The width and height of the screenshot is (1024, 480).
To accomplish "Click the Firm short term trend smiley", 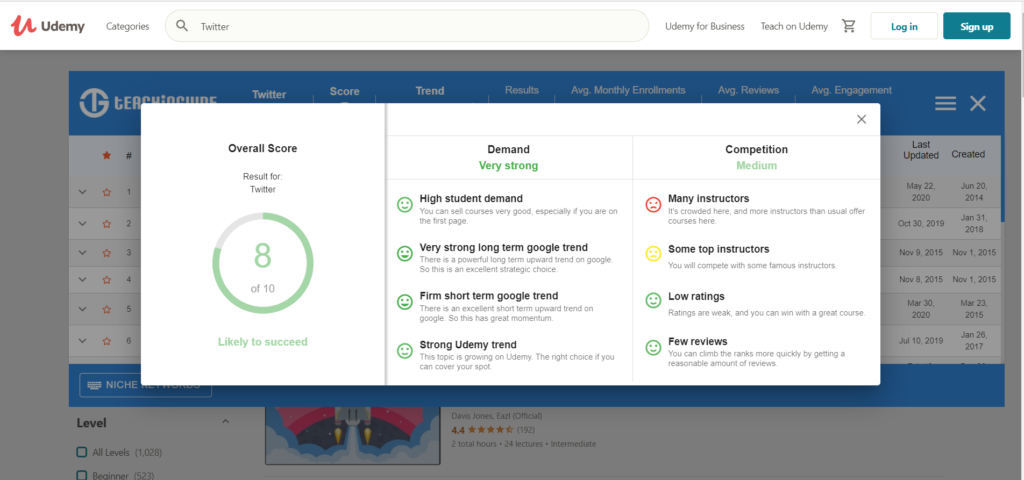I will (x=405, y=302).
